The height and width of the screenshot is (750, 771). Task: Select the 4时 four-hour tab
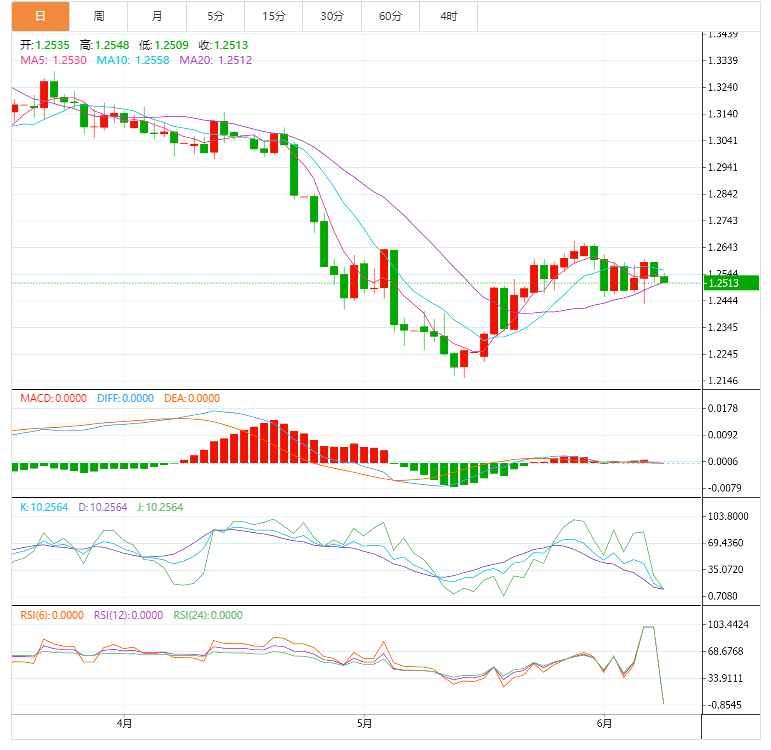(448, 16)
